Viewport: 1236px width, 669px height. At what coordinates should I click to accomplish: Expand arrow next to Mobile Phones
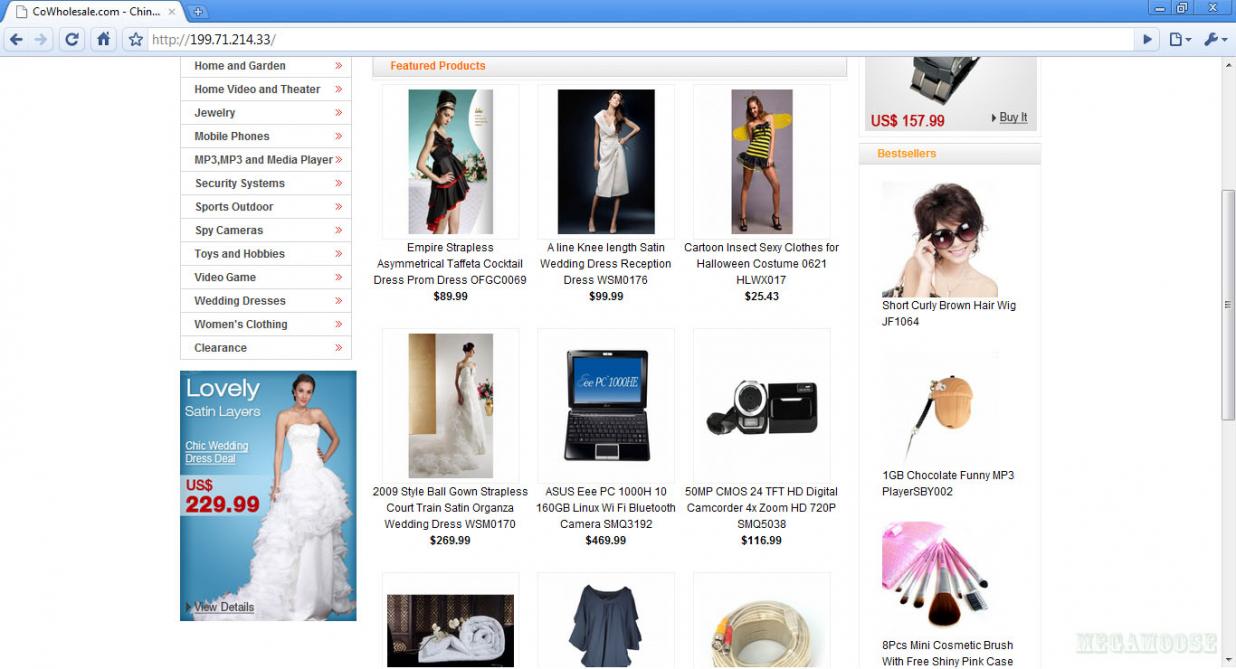click(339, 136)
